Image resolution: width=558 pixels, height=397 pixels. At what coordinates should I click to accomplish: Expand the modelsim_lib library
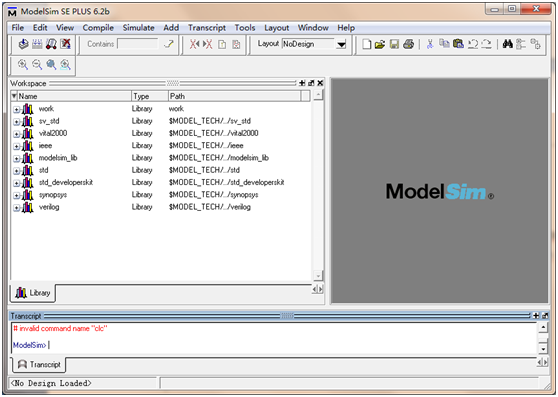[16, 159]
